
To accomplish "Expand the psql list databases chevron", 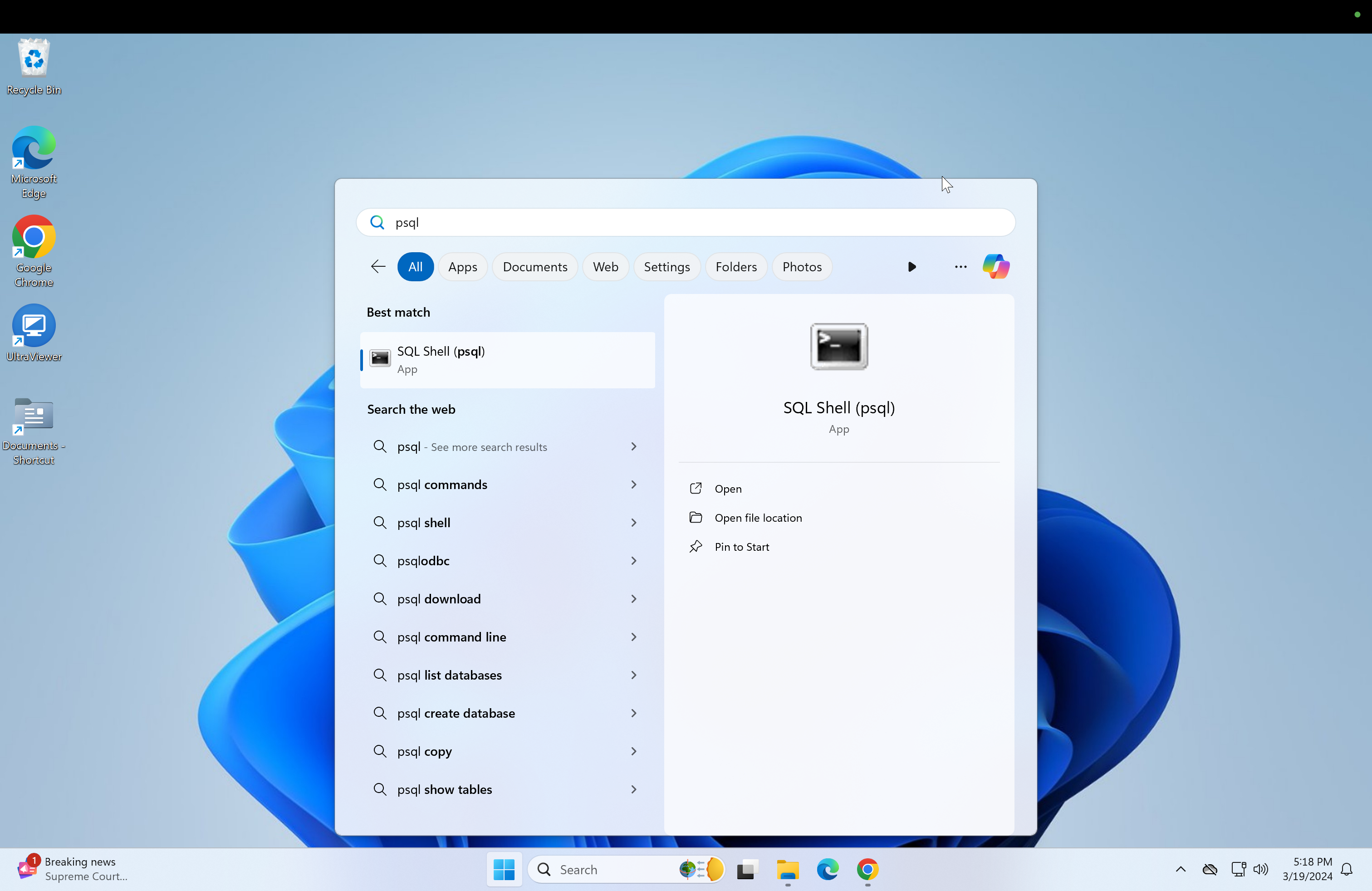I will (633, 675).
